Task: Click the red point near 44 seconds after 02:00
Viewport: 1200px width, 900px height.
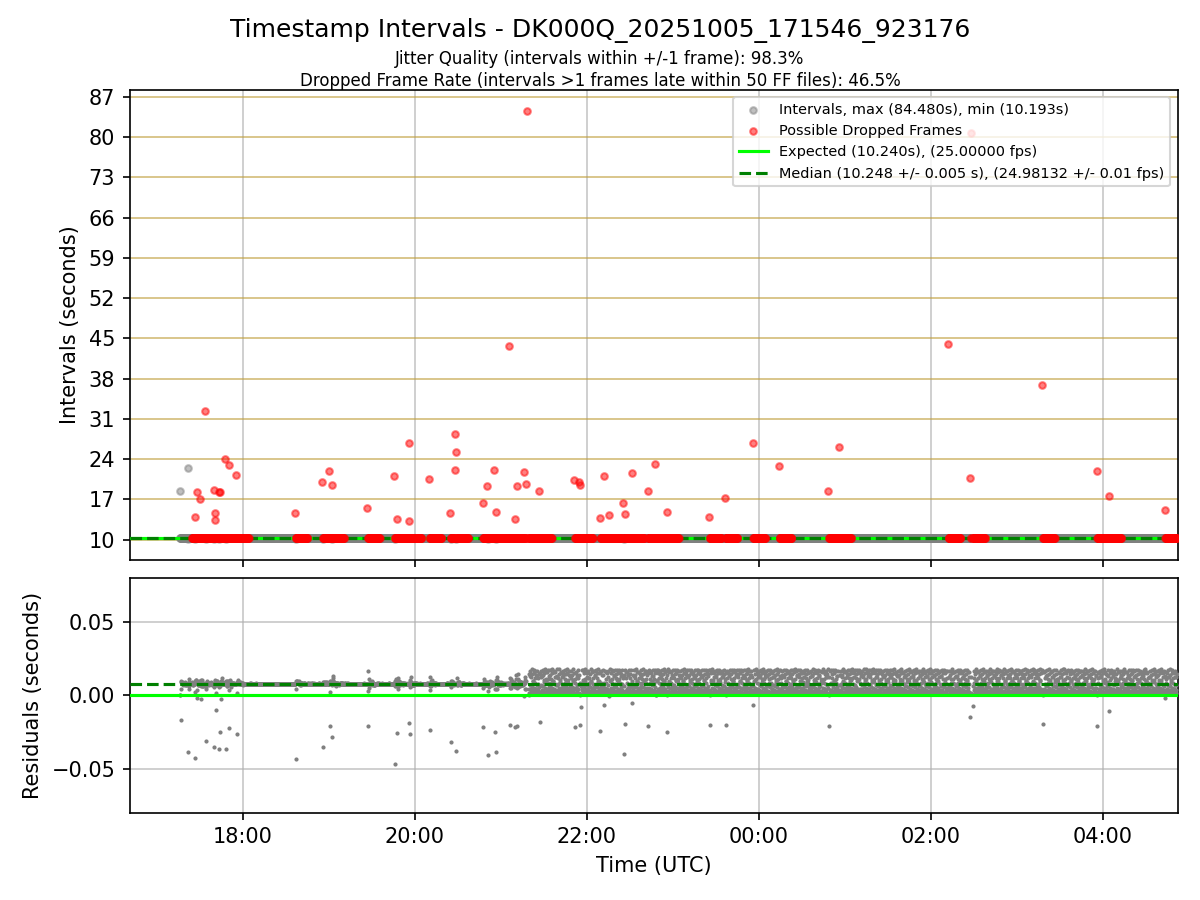Action: [948, 344]
